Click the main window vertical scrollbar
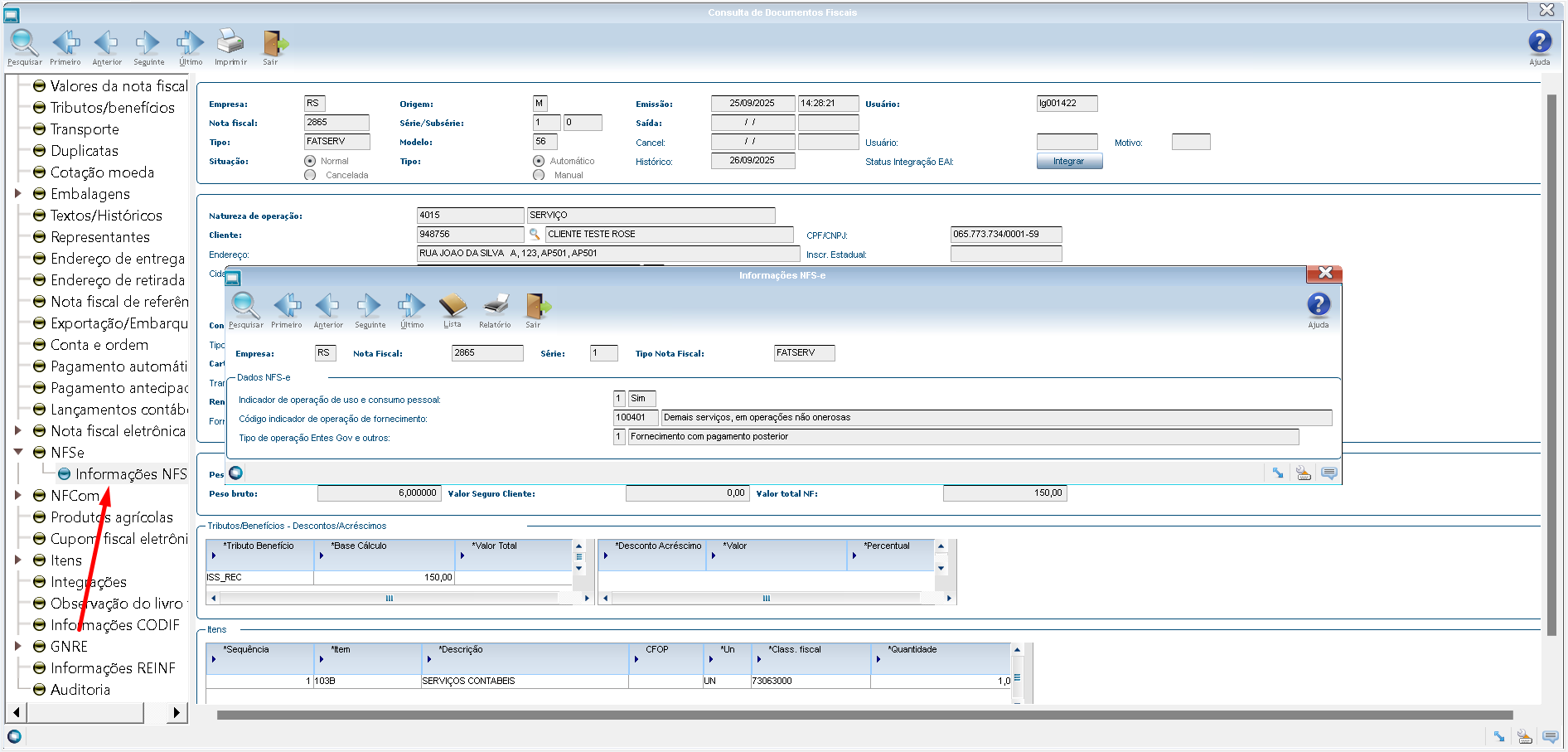This screenshot has height=752, width=1568. 1551,365
